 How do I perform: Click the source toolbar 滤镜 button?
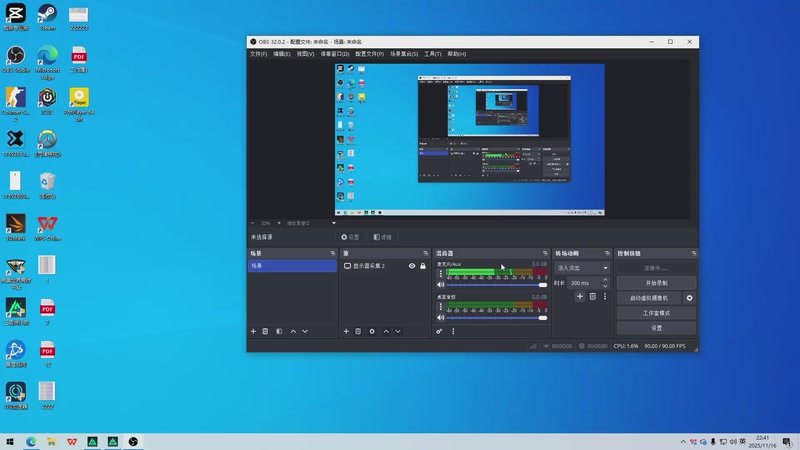(x=382, y=237)
